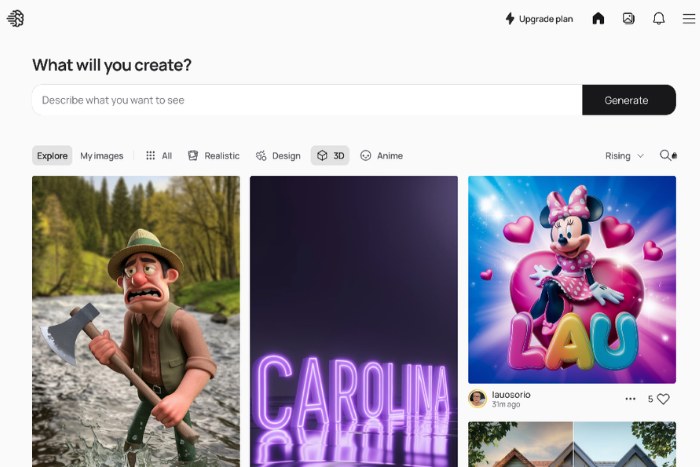Like lauosorio's image with the heart
The width and height of the screenshot is (700, 467).
663,399
